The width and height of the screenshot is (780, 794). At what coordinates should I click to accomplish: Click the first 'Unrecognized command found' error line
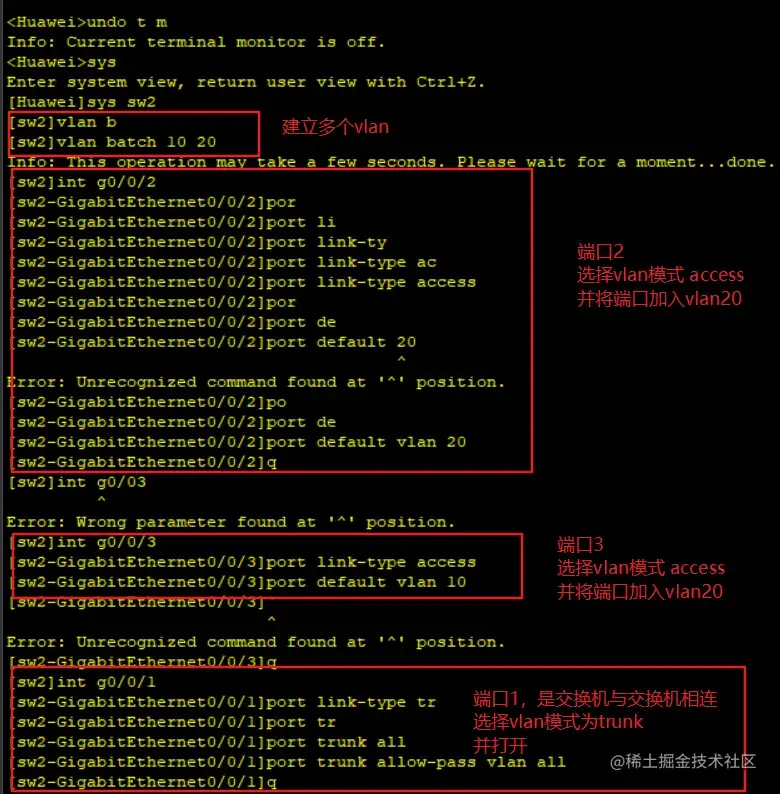tap(256, 382)
